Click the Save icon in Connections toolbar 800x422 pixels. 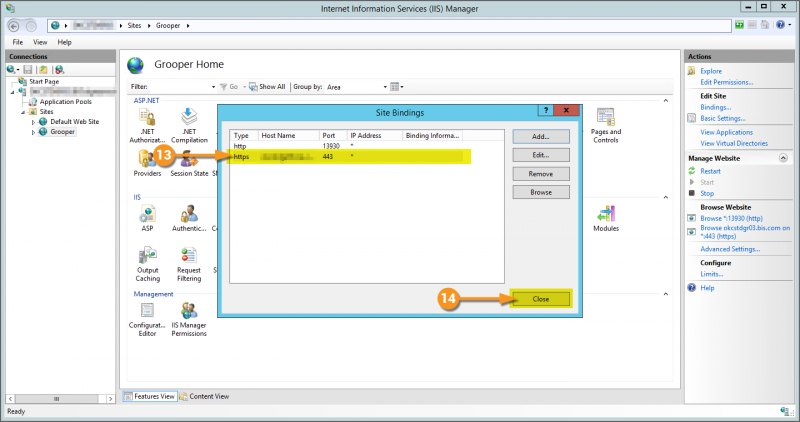pos(28,69)
